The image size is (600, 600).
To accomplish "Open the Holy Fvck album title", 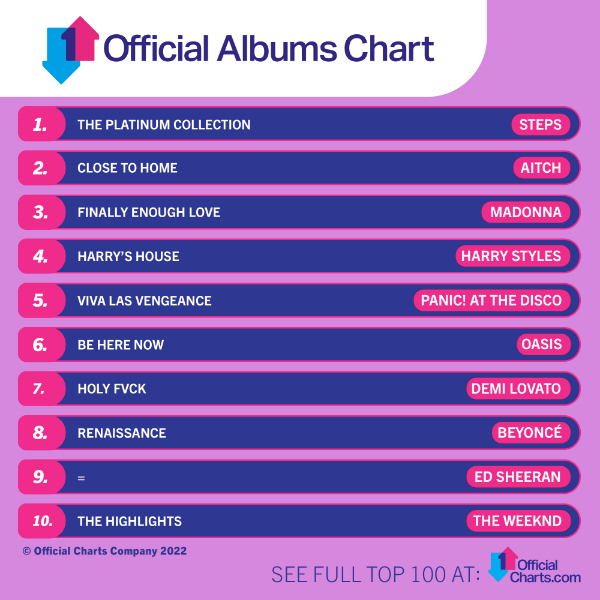I will pos(112,389).
